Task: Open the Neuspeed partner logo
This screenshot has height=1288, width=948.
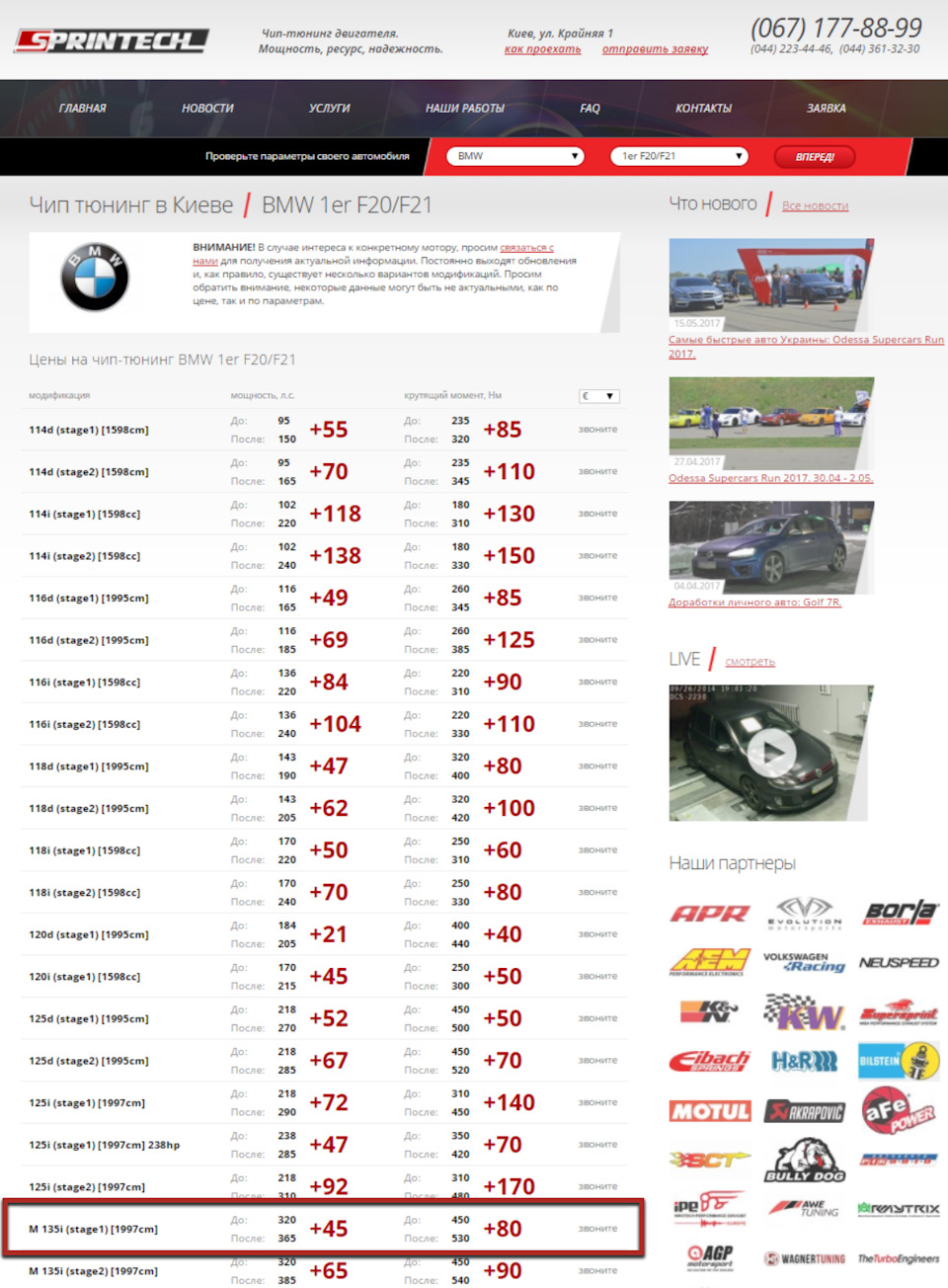Action: (899, 962)
